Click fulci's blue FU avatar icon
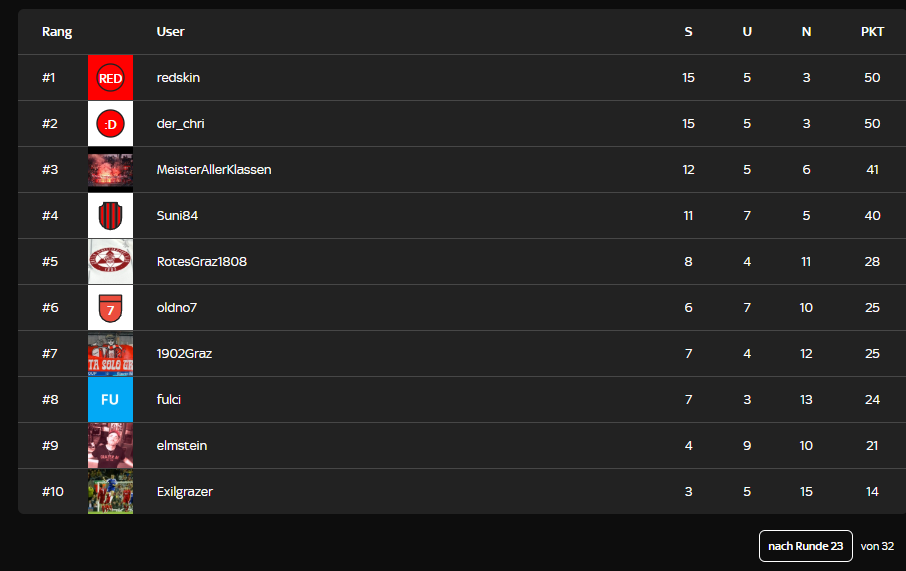906x571 pixels. pos(110,400)
